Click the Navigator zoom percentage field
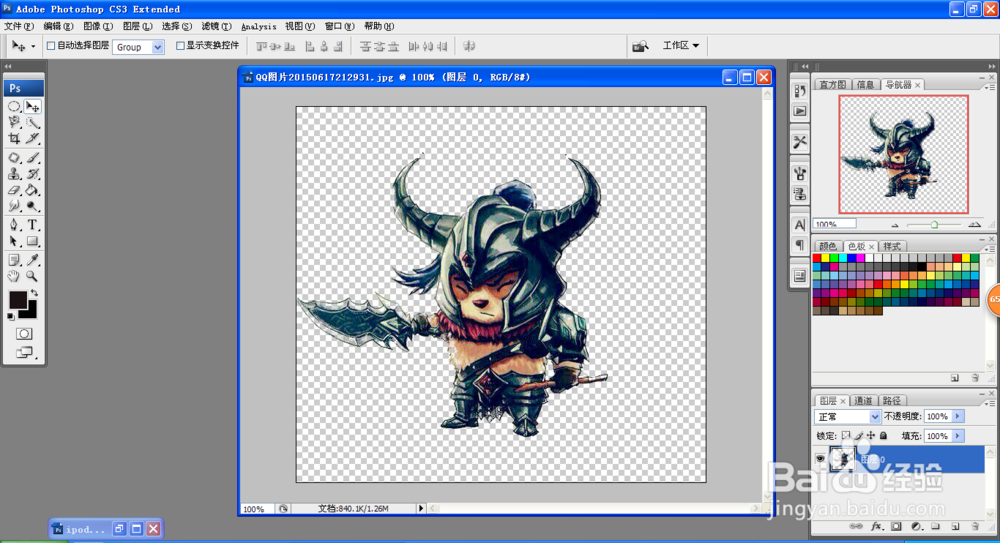Screen dimensions: 1000x543 click(x=835, y=224)
